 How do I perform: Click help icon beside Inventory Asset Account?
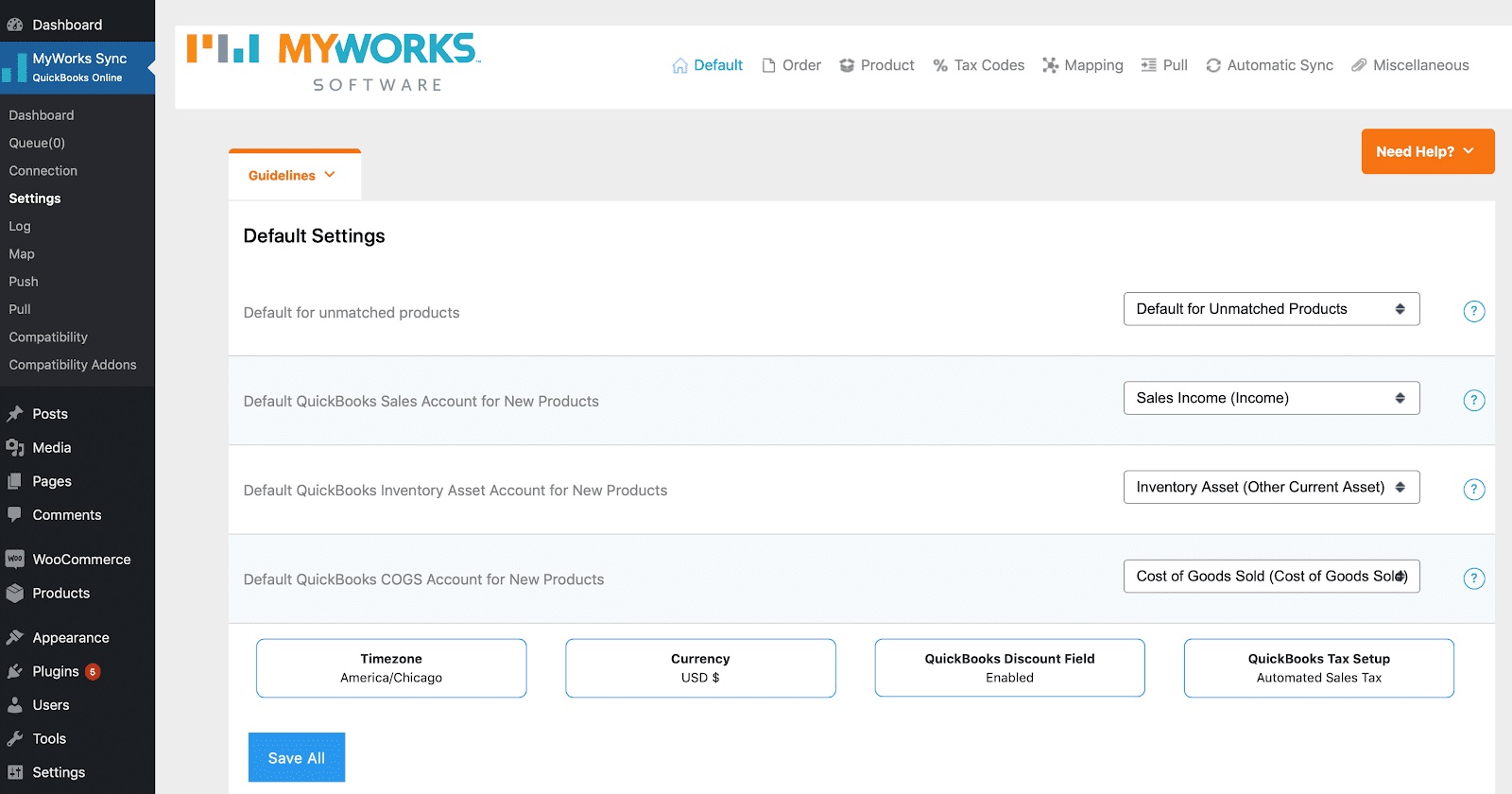[1473, 489]
